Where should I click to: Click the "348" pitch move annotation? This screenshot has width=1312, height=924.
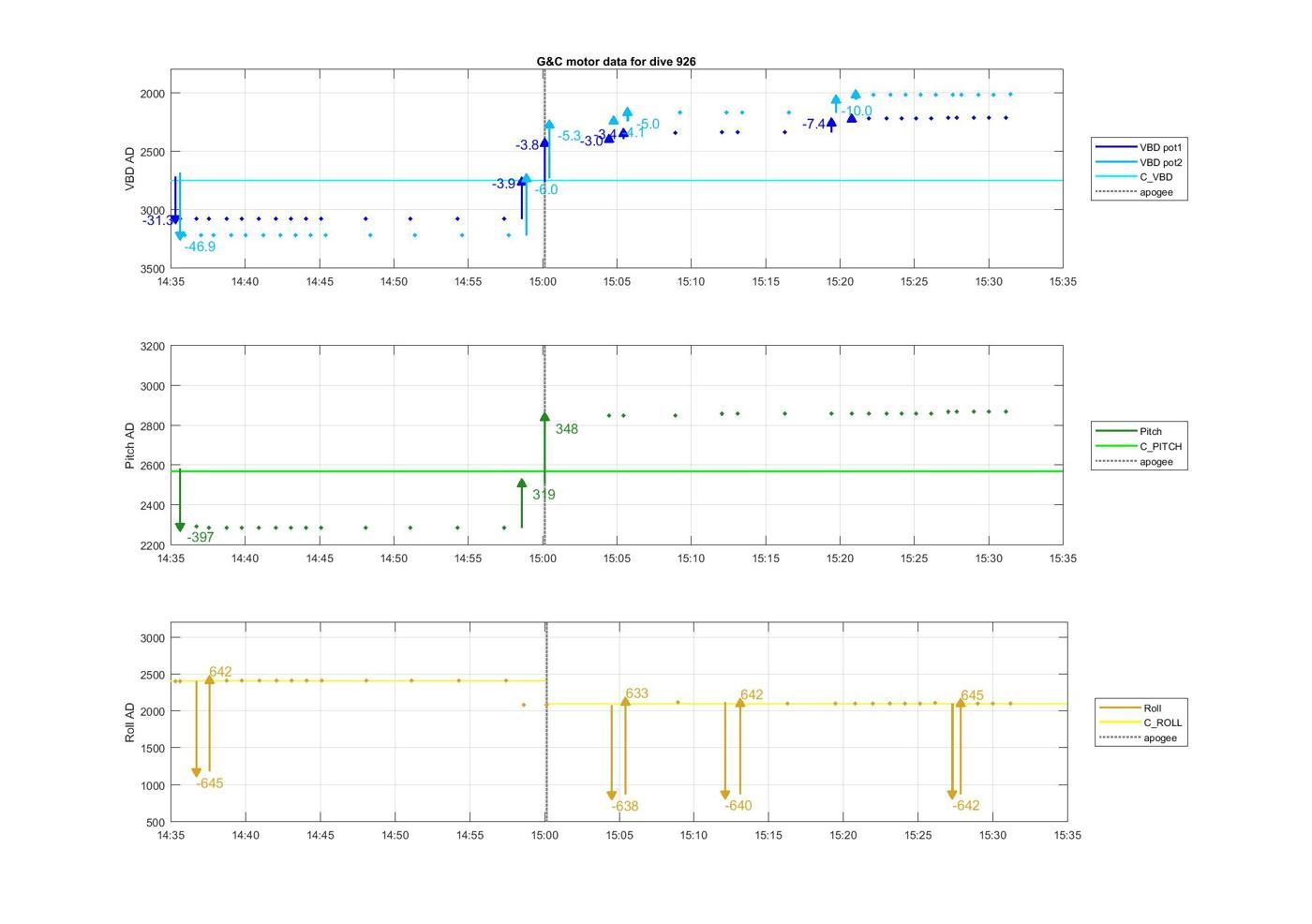pos(567,429)
